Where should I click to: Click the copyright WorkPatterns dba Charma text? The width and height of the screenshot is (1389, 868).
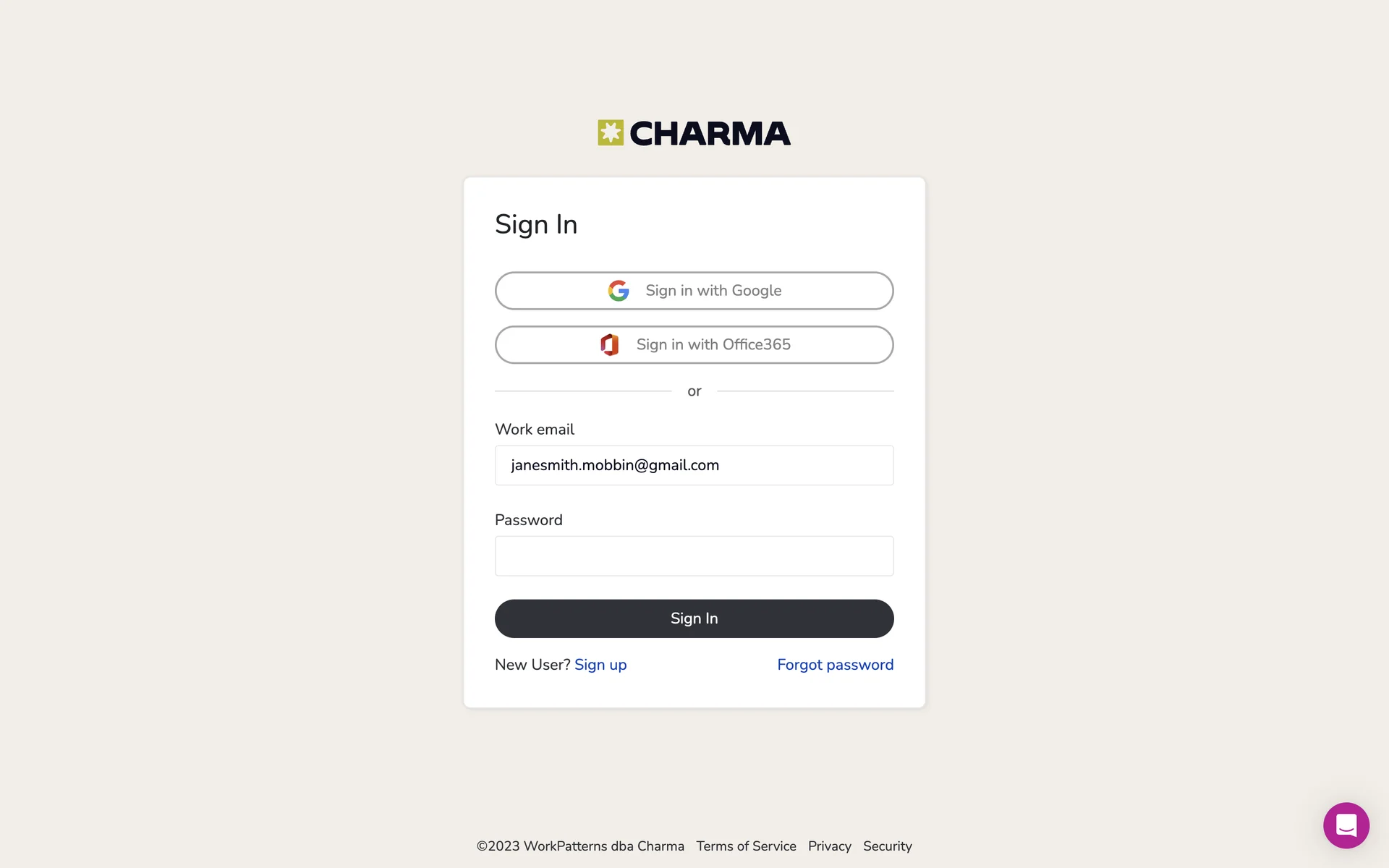tap(580, 846)
